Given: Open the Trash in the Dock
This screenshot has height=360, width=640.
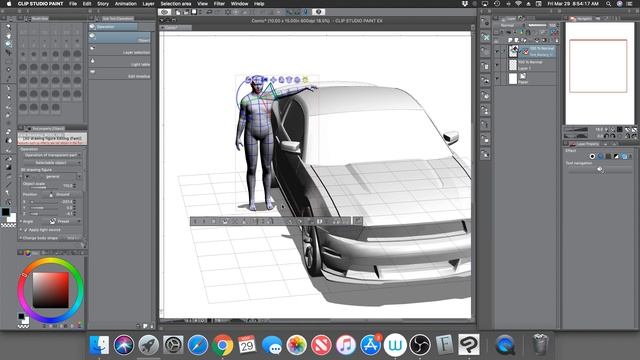Looking at the screenshot, I should [x=540, y=344].
